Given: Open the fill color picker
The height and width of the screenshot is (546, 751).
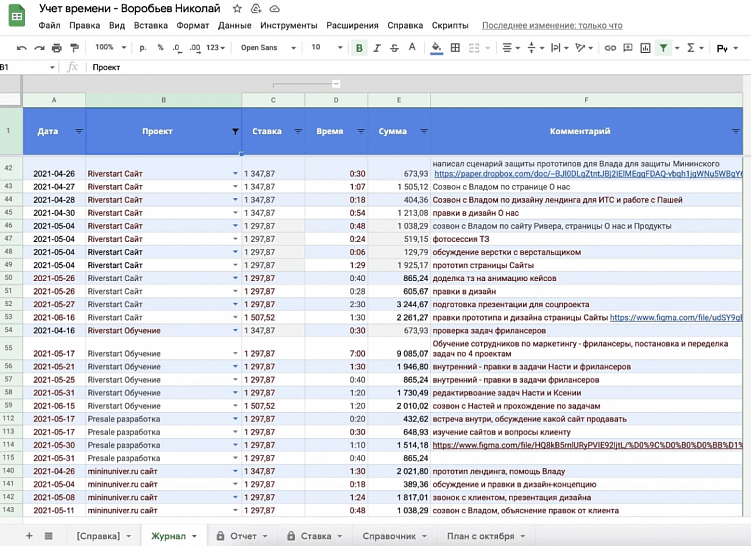Looking at the screenshot, I should click(x=436, y=48).
